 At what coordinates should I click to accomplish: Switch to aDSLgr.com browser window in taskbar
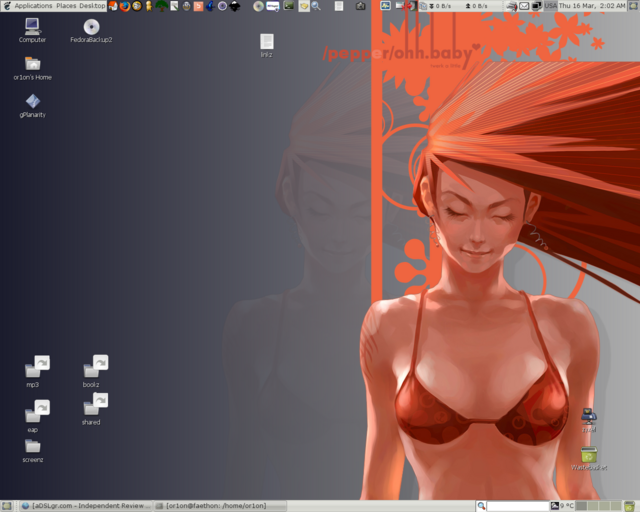[x=86, y=506]
